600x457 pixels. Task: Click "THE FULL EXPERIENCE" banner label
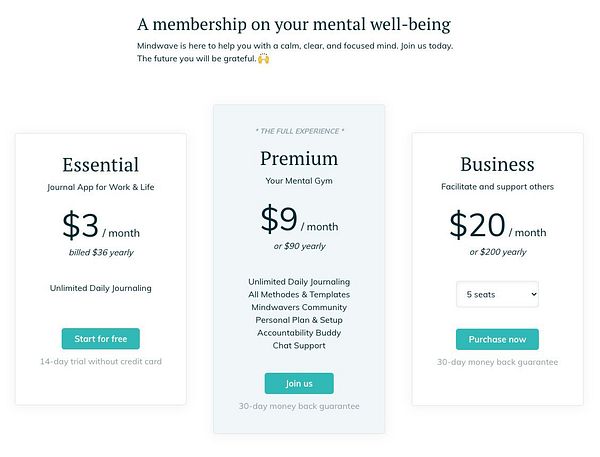(299, 131)
